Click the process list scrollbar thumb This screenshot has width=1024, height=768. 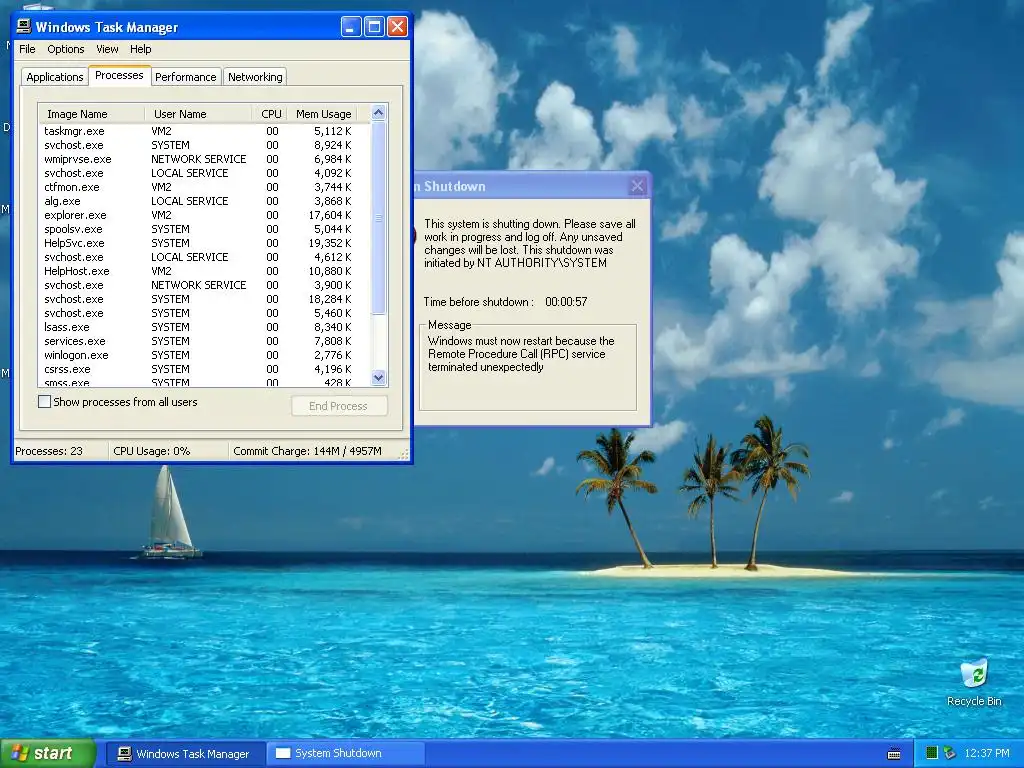click(379, 217)
